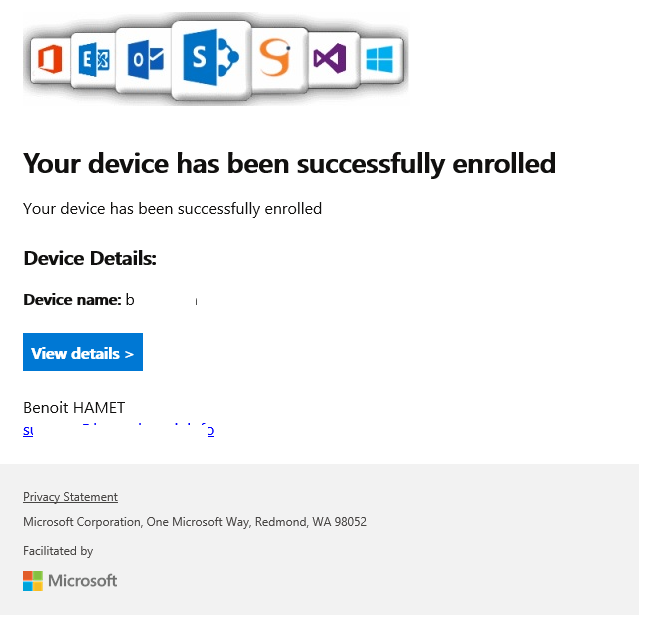Select the Device Details heading
This screenshot has height=628, width=647.
pyautogui.click(x=90, y=259)
